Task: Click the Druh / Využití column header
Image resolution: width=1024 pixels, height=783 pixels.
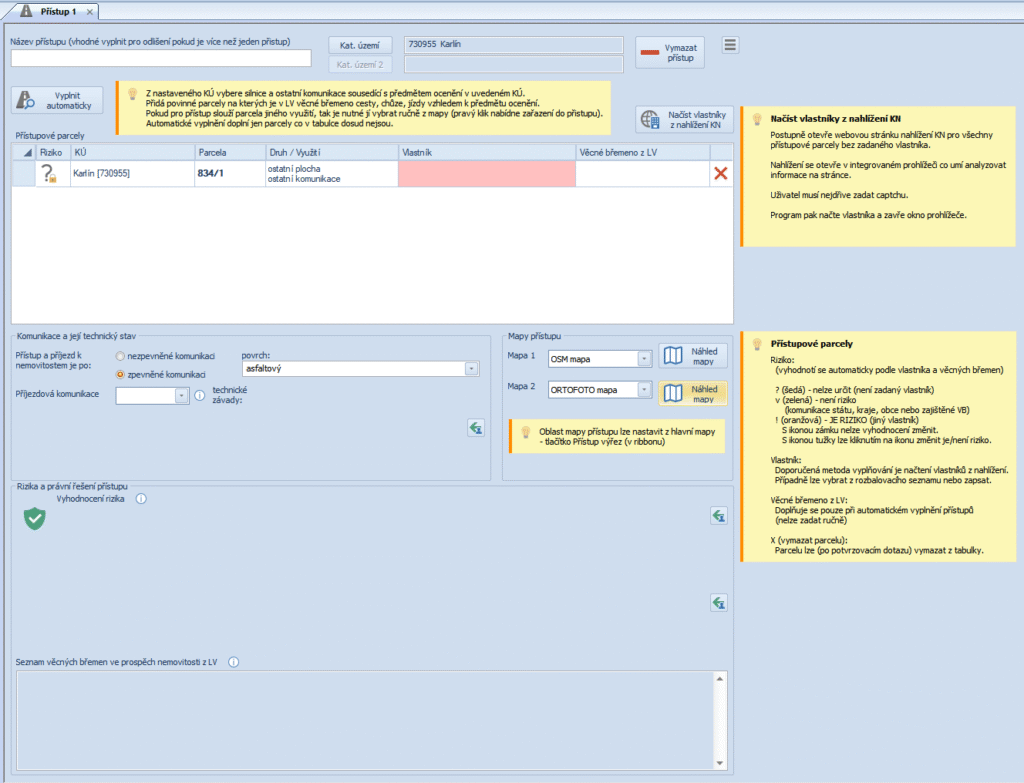Action: tap(332, 152)
